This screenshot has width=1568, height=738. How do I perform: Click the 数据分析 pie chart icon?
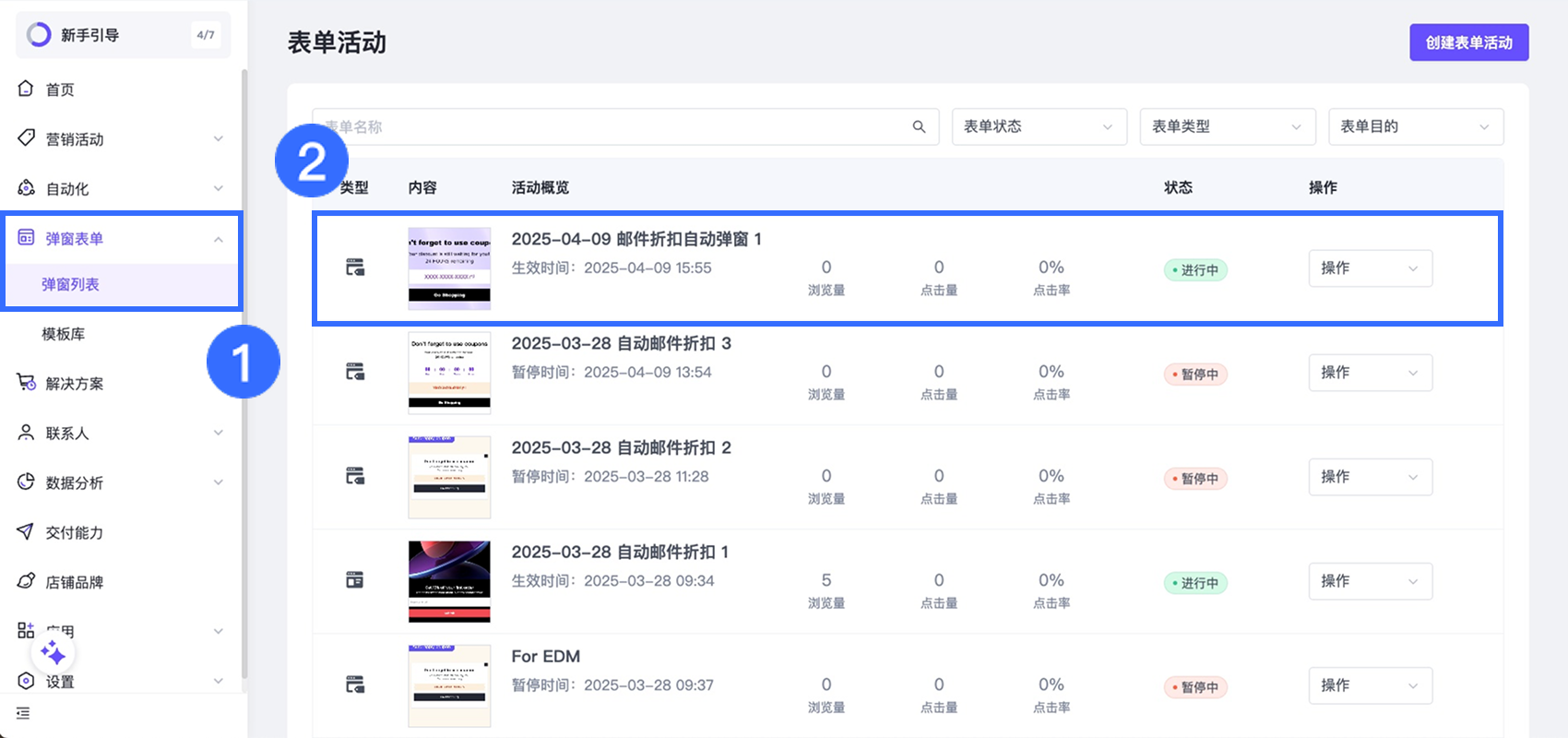click(26, 482)
